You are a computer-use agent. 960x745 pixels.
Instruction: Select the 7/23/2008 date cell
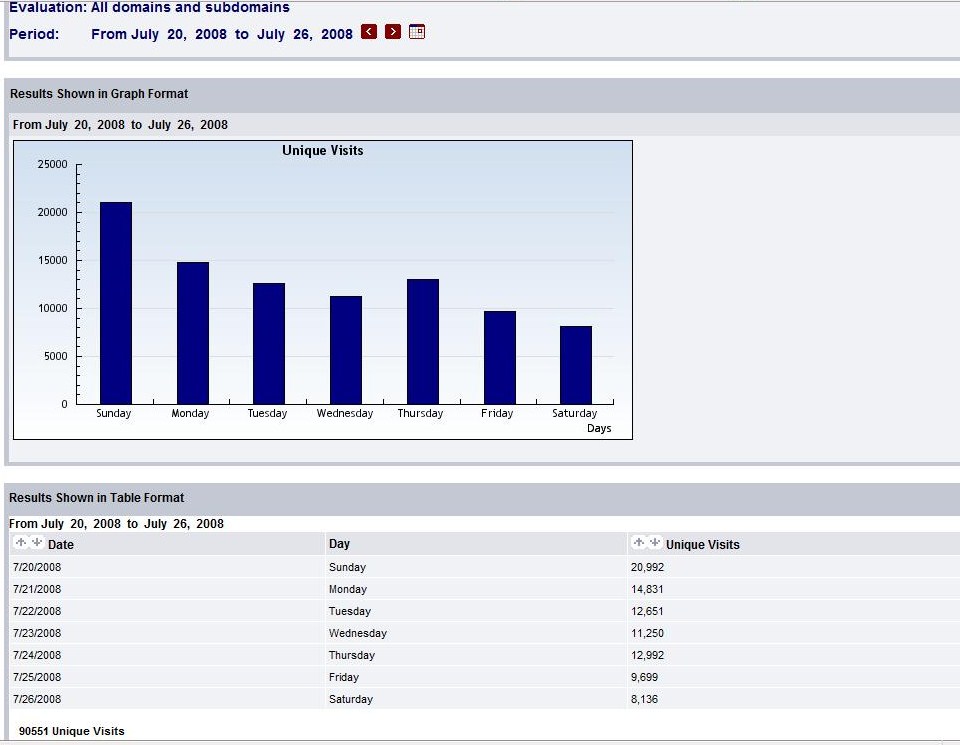(37, 633)
